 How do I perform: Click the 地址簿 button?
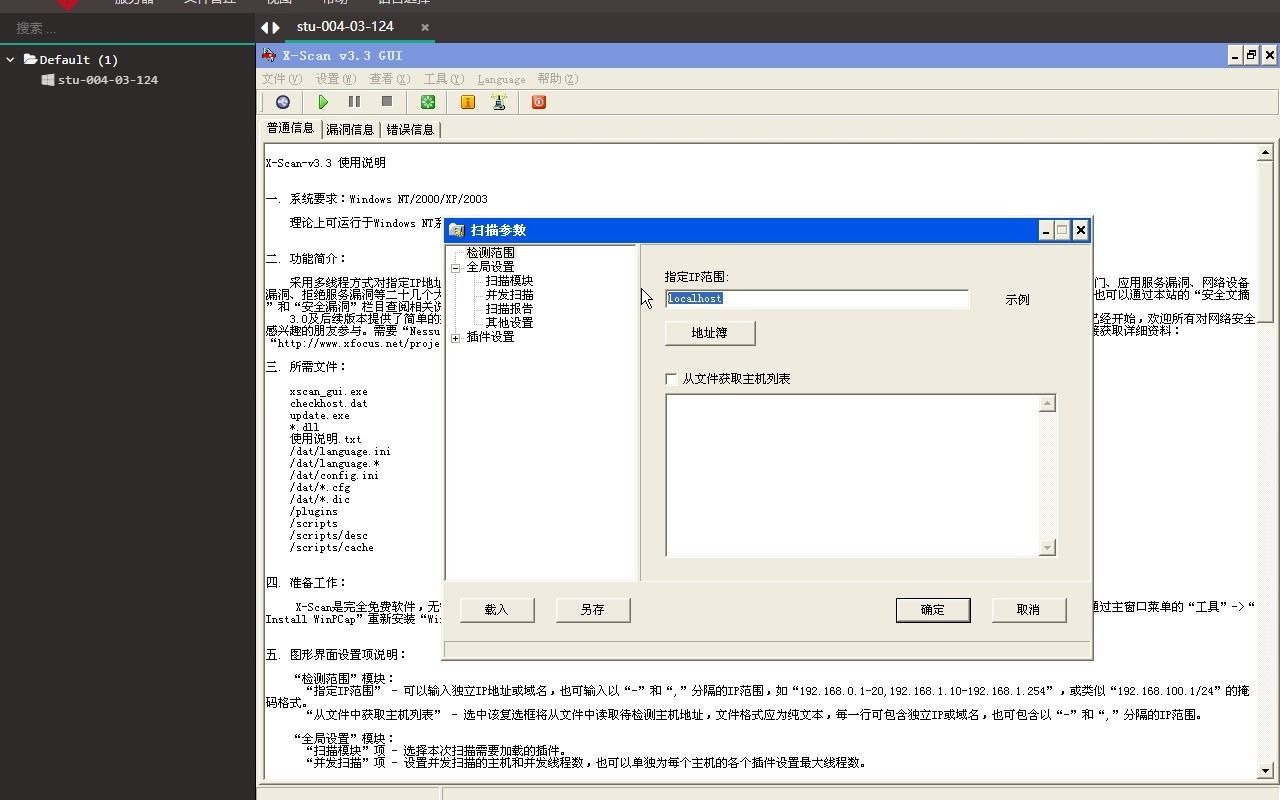[x=710, y=333]
